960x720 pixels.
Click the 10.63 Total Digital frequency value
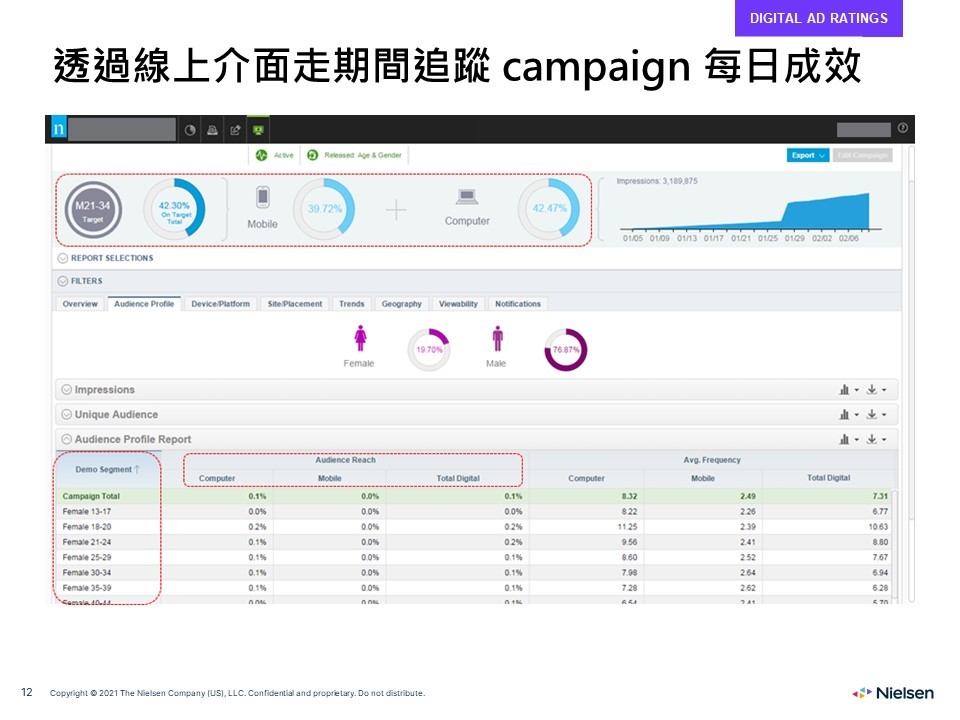[x=878, y=527]
